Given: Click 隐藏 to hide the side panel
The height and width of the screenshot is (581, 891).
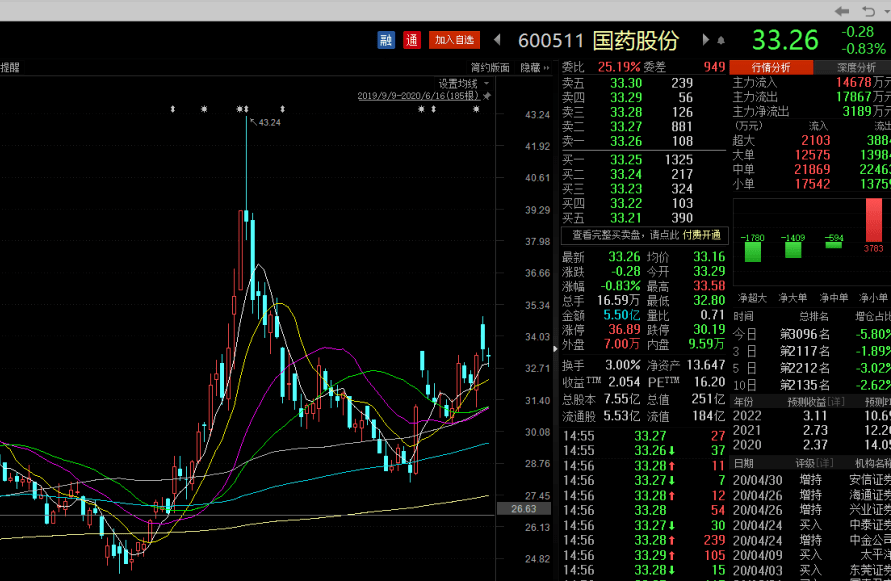Looking at the screenshot, I should point(535,68).
